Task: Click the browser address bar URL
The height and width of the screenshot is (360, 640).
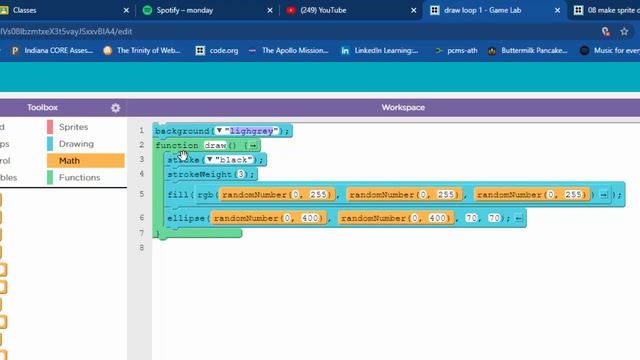Action: (66, 31)
